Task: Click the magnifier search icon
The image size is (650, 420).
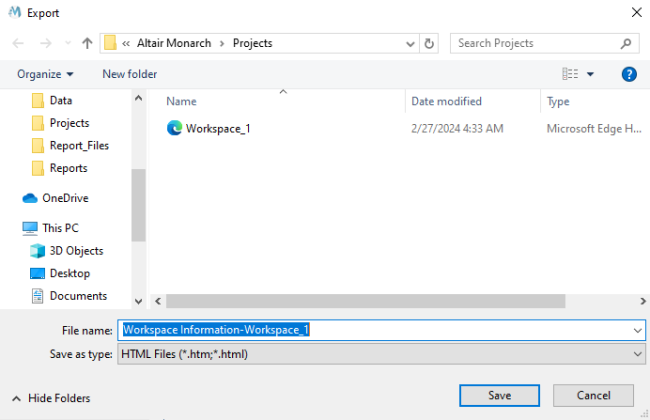Action: 626,43
